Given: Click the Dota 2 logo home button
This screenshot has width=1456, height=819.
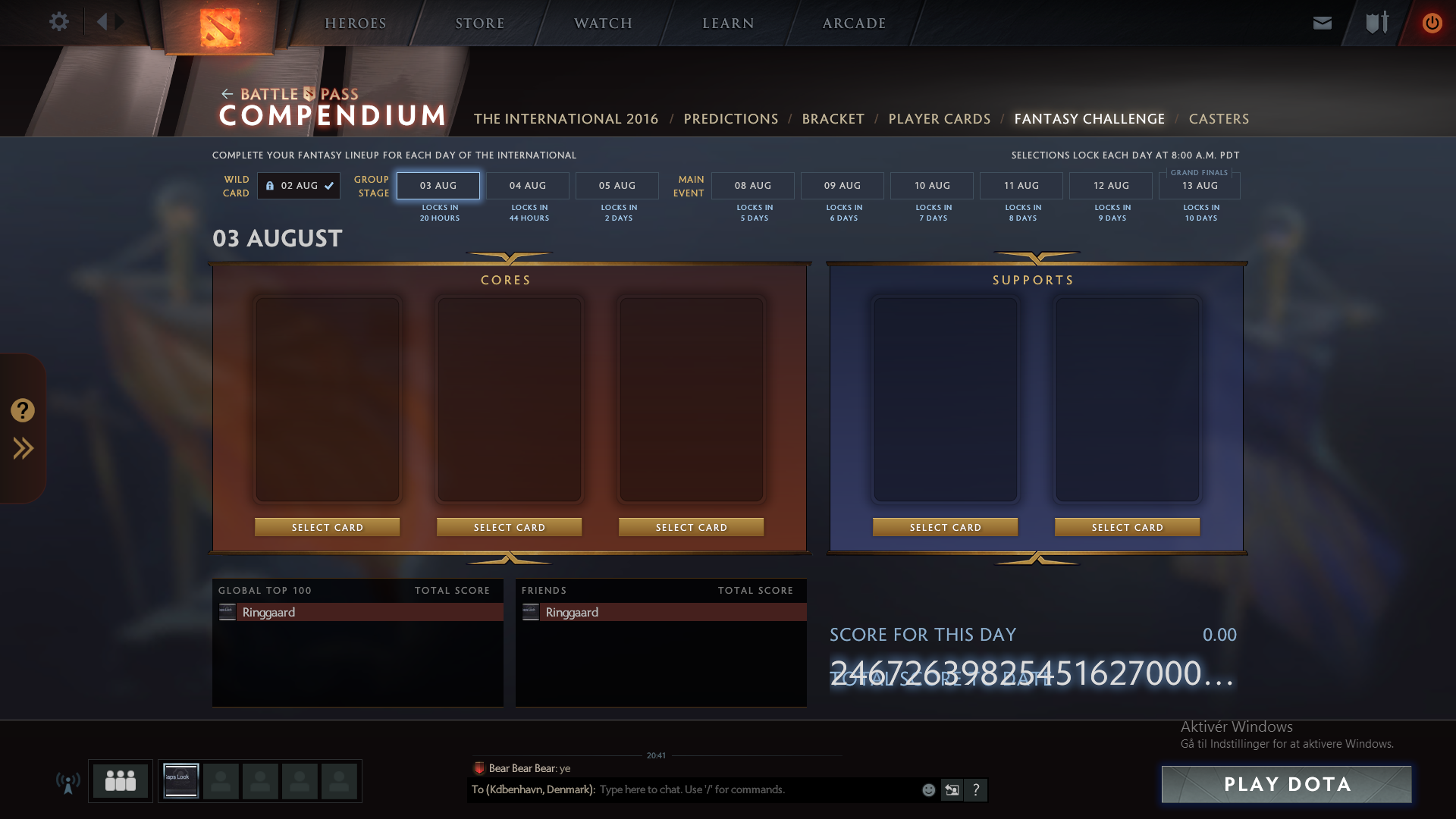Looking at the screenshot, I should (x=220, y=27).
